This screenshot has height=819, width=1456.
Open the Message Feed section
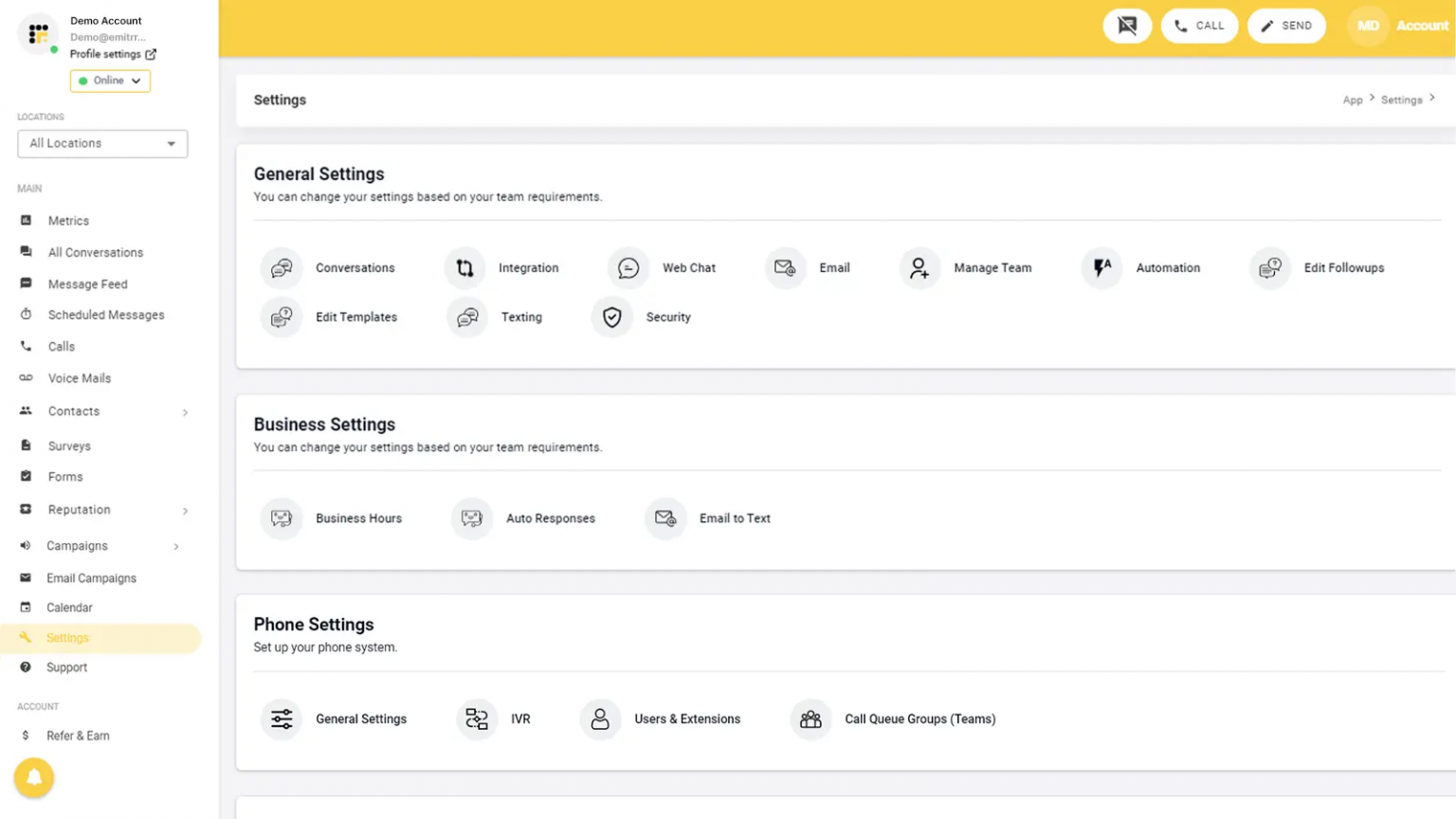87,283
